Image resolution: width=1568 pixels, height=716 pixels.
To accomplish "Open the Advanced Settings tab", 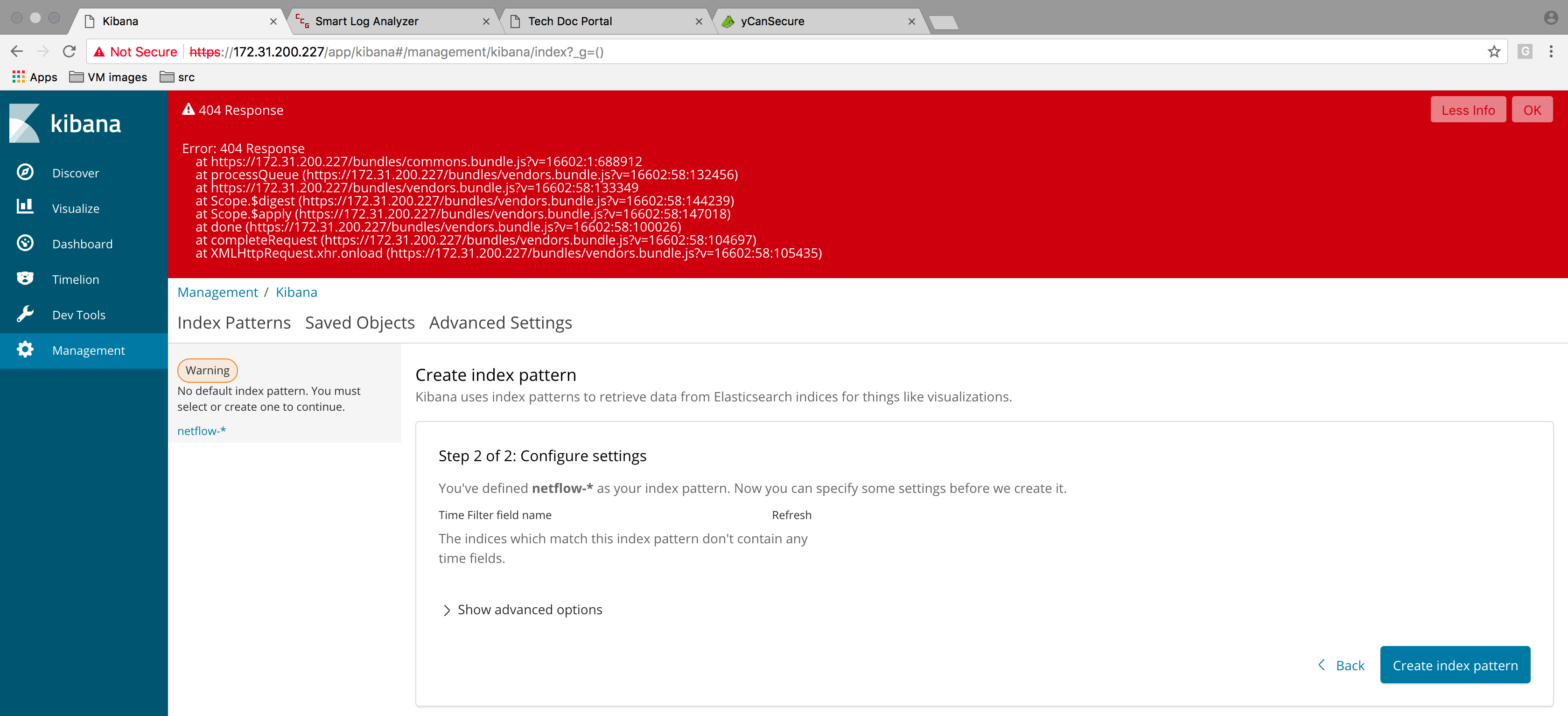I will click(x=500, y=323).
